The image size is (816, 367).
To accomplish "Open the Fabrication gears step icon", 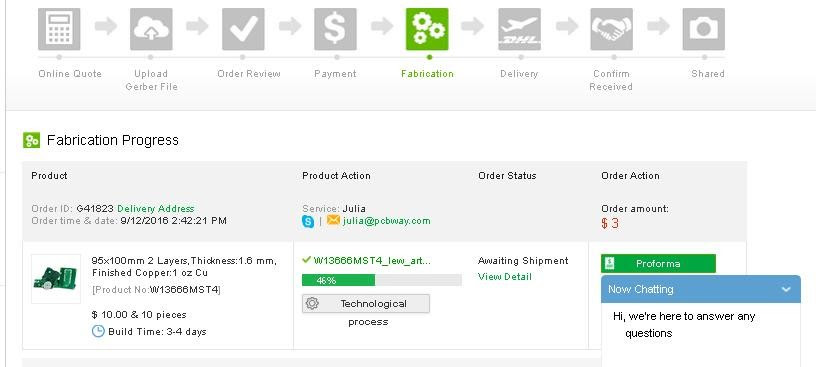I will tap(427, 29).
